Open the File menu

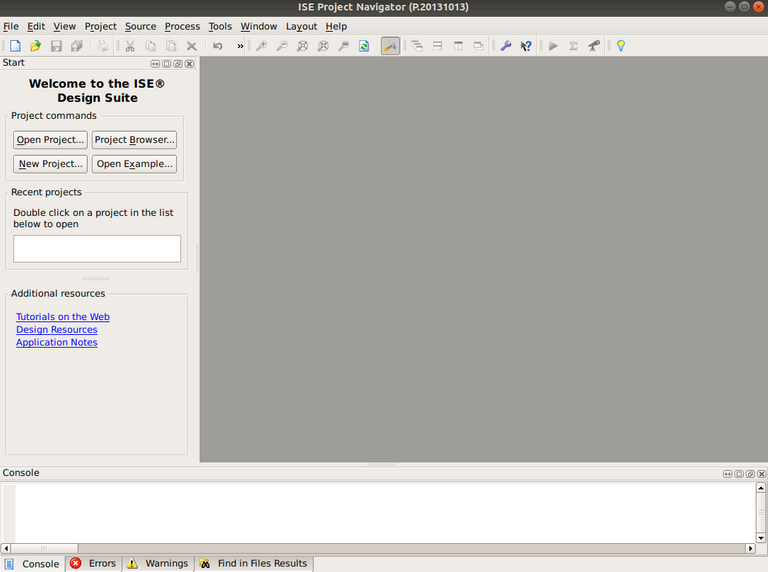click(11, 26)
